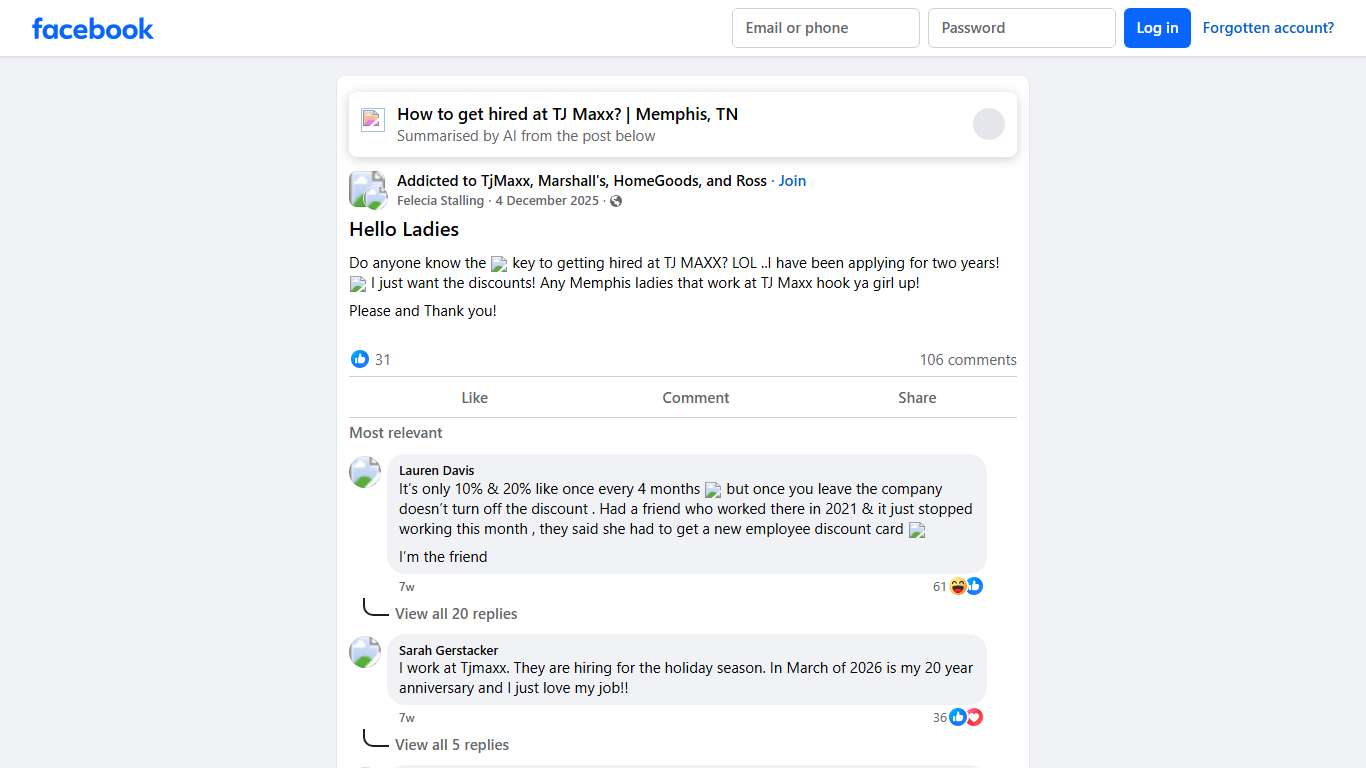Click Lauren Davis's profile picture
1366x768 pixels.
click(x=365, y=472)
